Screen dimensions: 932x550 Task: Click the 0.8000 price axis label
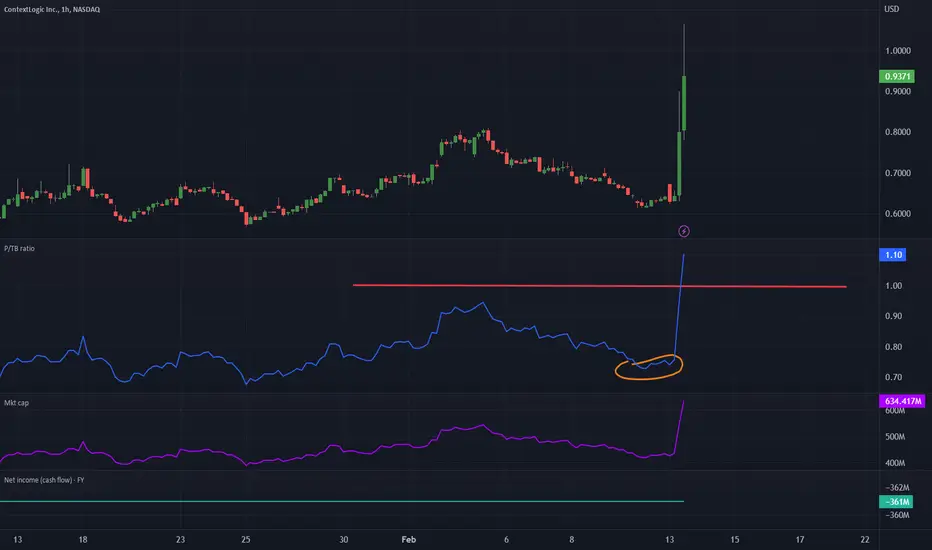tap(898, 132)
